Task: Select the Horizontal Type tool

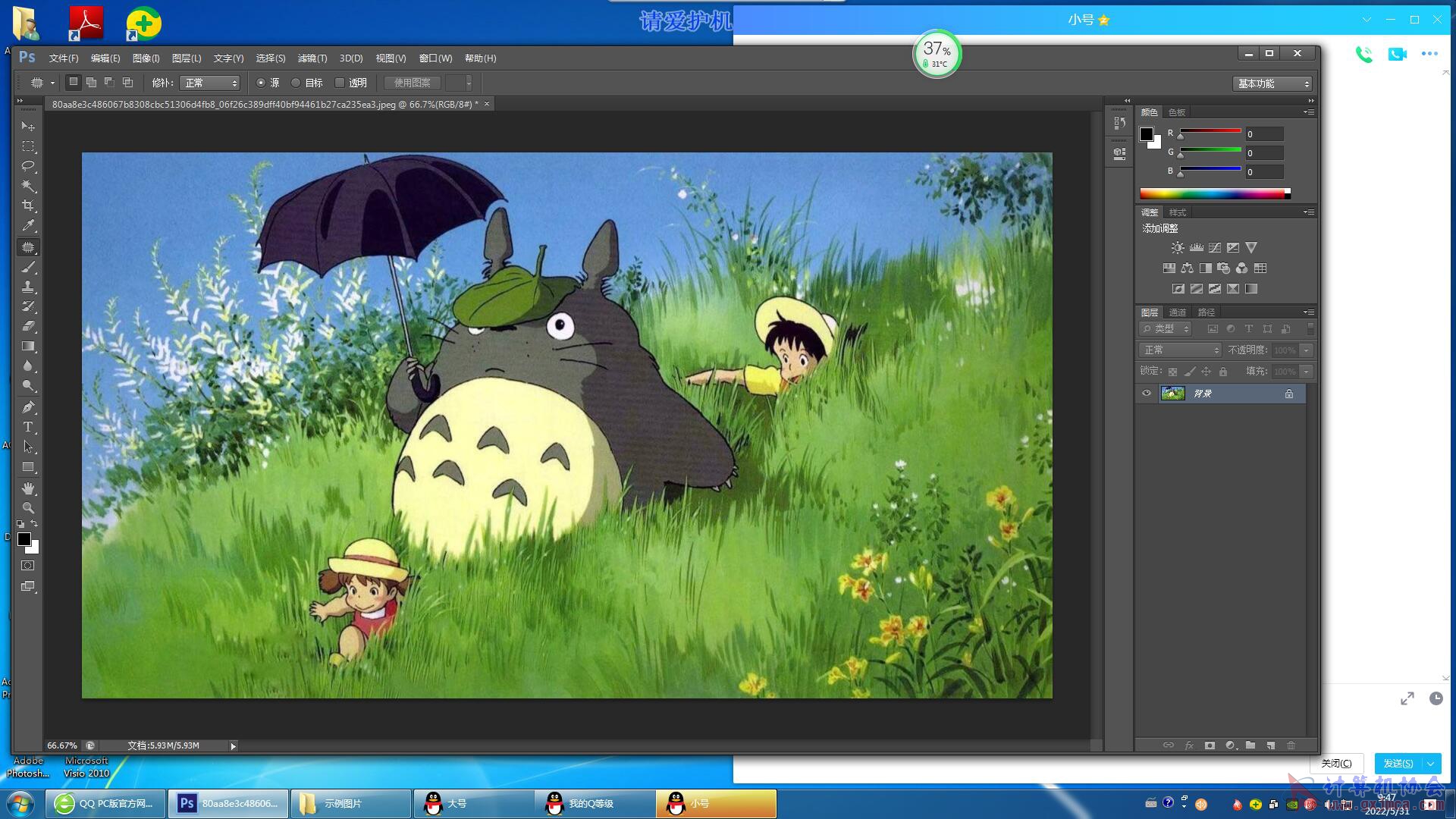Action: coord(28,427)
